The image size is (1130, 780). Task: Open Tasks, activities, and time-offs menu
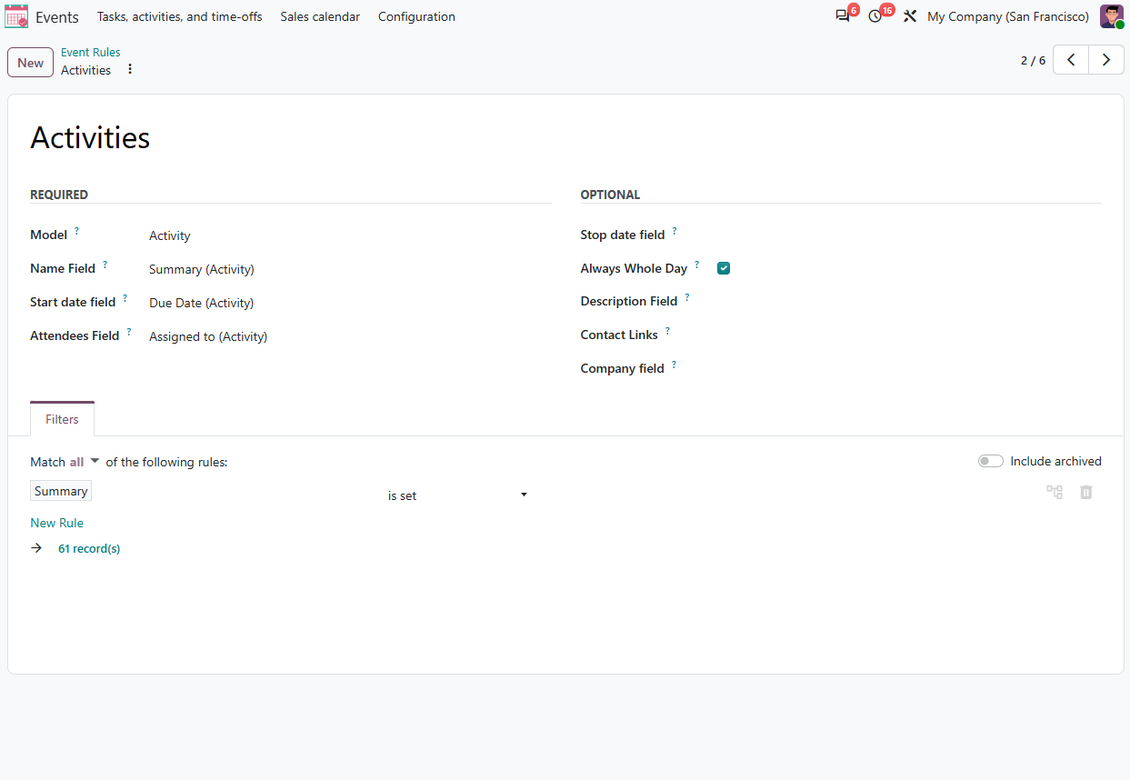click(179, 17)
